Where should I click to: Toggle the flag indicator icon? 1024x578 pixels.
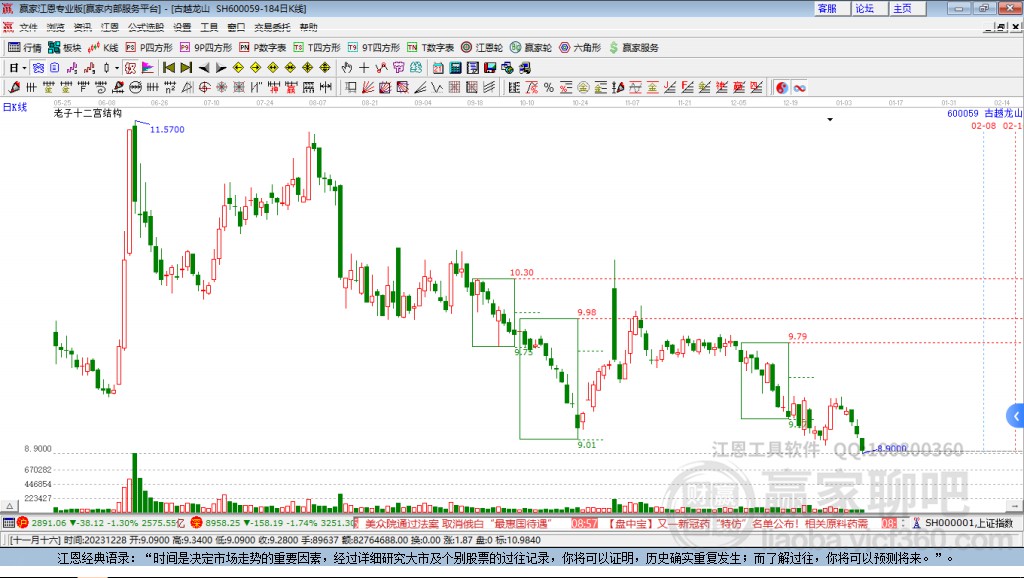(x=148, y=67)
